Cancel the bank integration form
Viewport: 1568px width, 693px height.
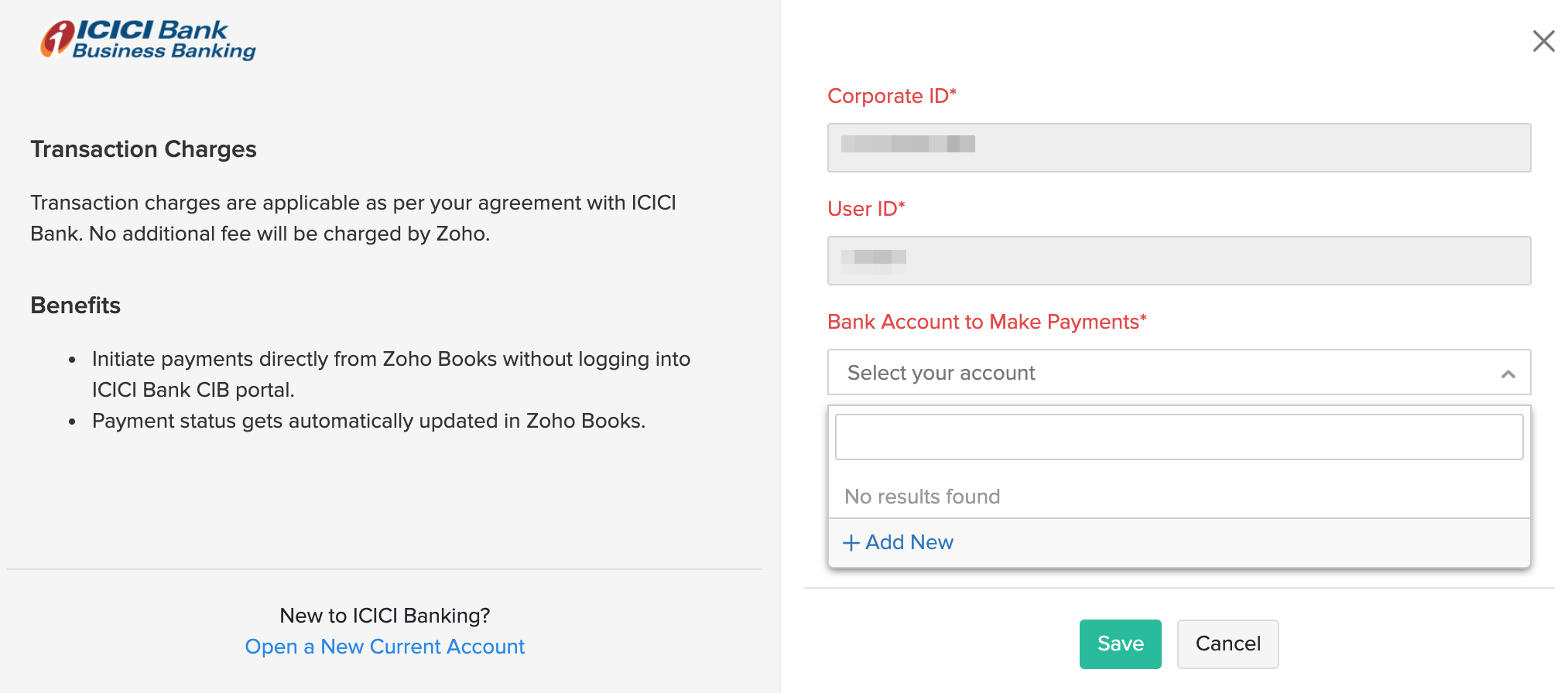click(1227, 643)
